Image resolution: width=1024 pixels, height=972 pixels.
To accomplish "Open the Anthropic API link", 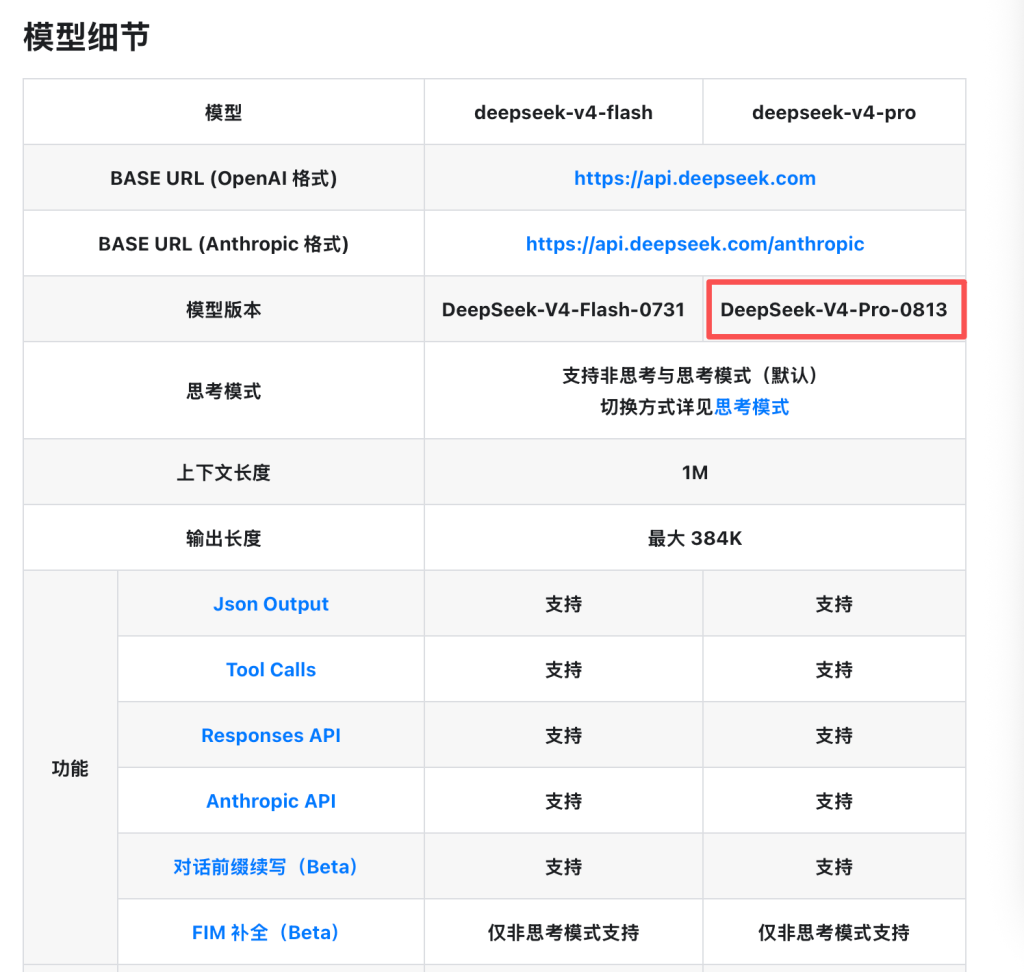I will tap(271, 801).
